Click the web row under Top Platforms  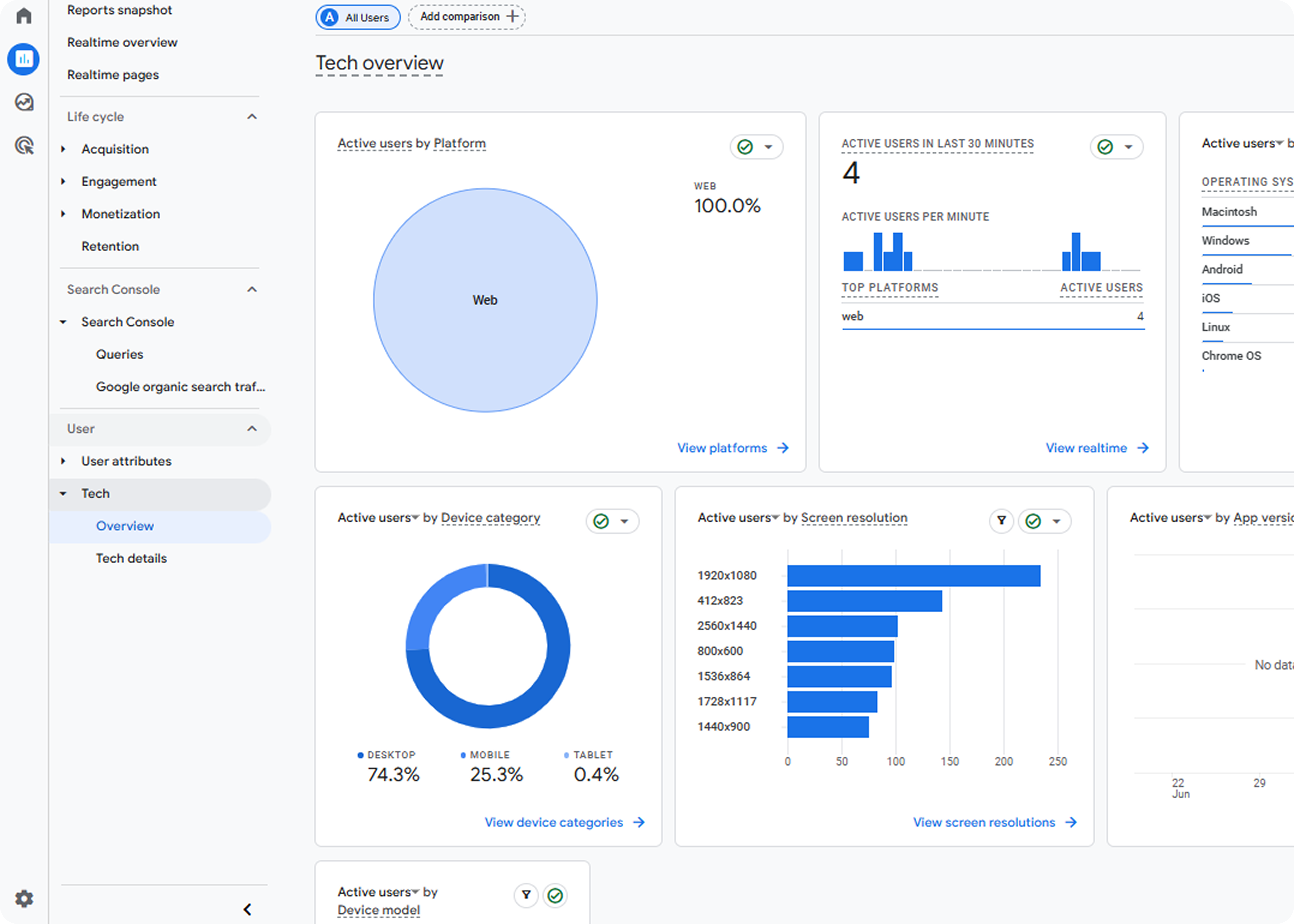coord(993,317)
